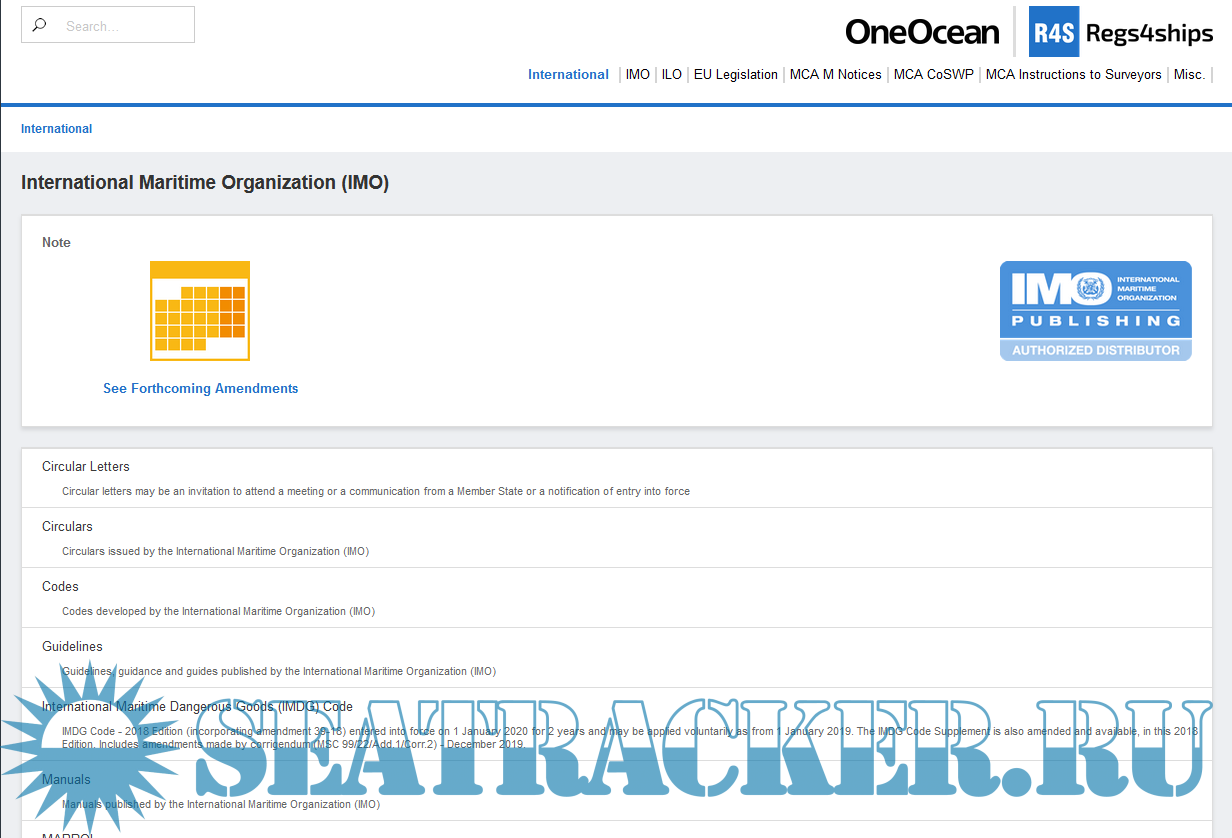
Task: Open See Forthcoming Amendments link
Action: pos(200,388)
